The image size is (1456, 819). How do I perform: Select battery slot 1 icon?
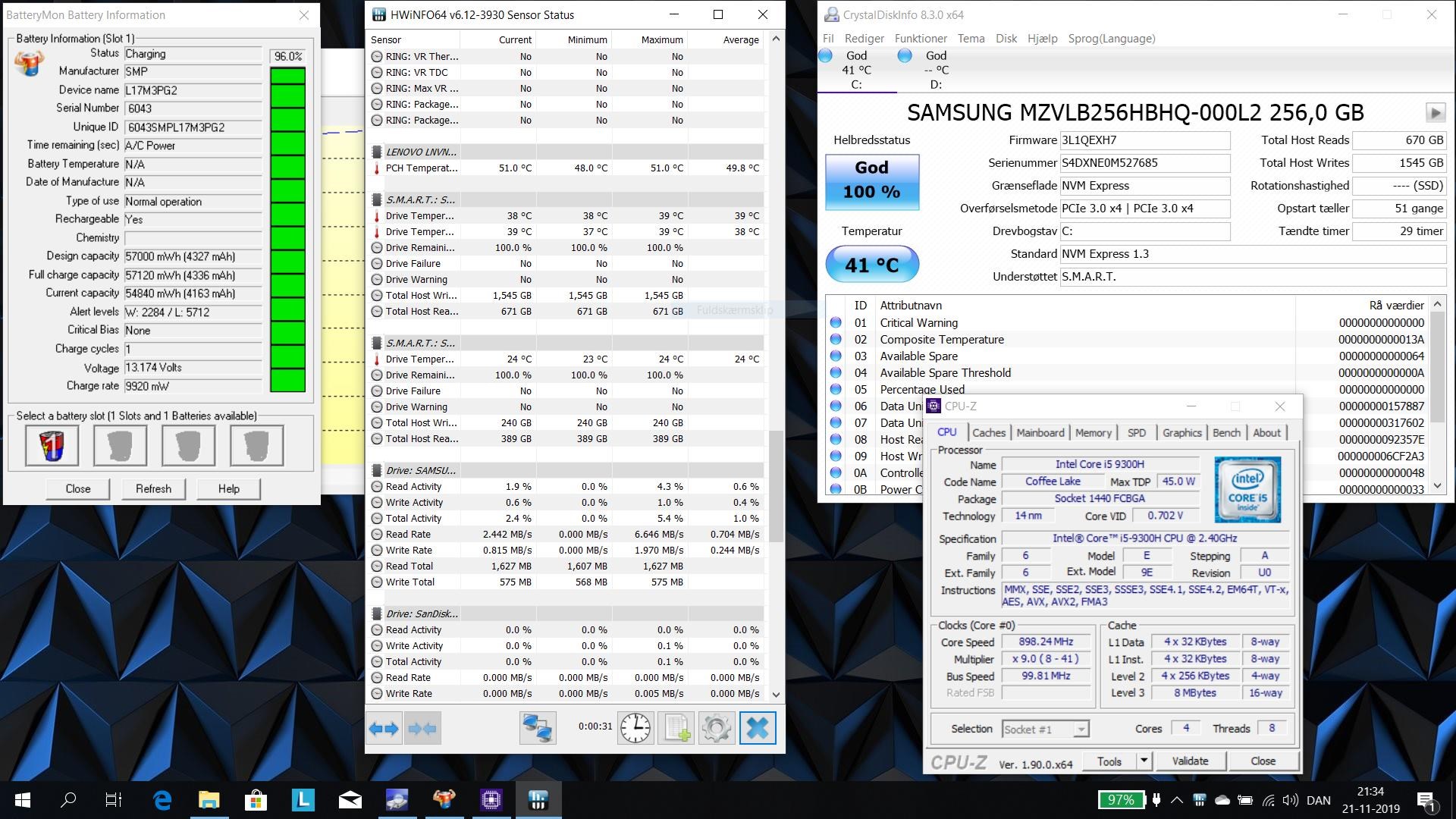[x=52, y=445]
